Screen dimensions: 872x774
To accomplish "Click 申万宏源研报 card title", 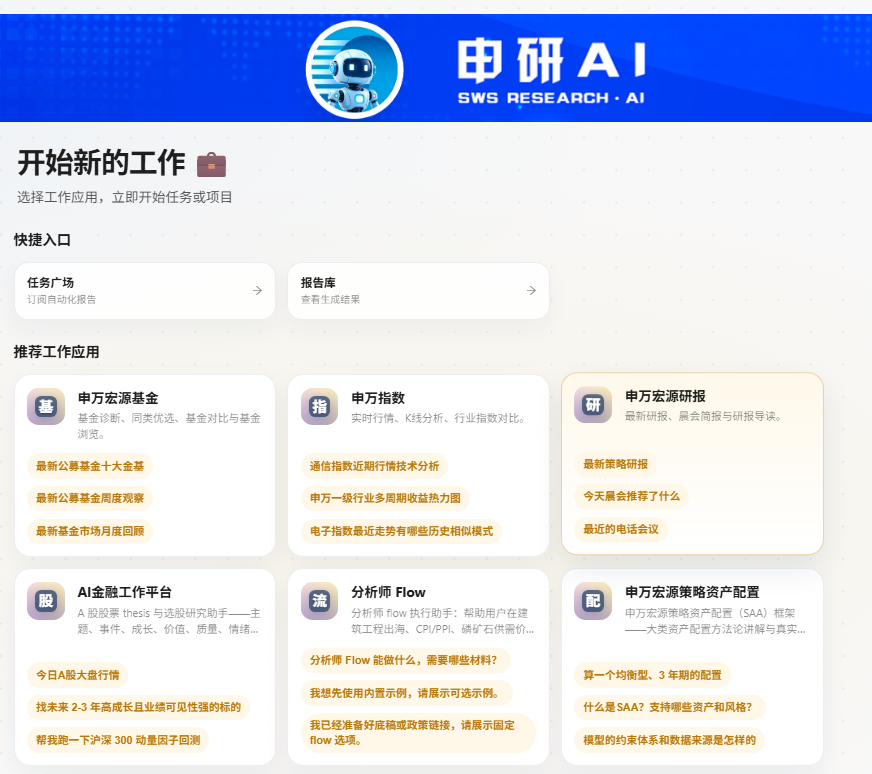I will click(665, 396).
